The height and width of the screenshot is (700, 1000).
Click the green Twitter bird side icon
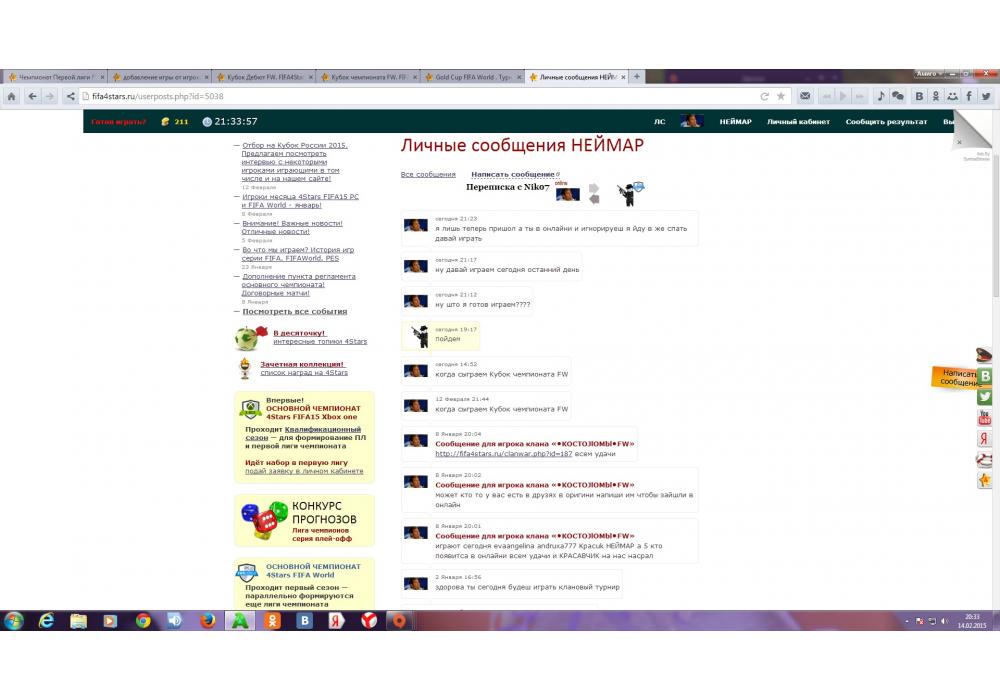pos(984,397)
